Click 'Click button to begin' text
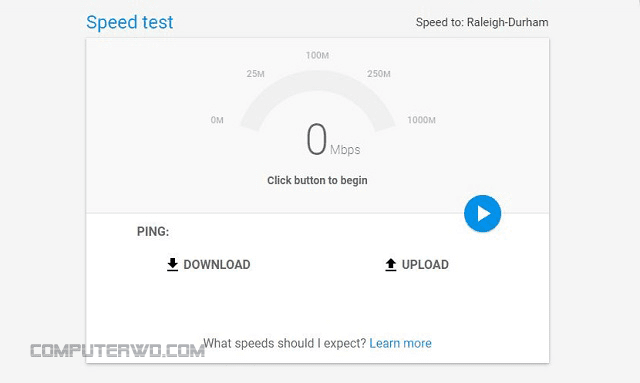Screen dimensions: 640x383 tap(317, 180)
